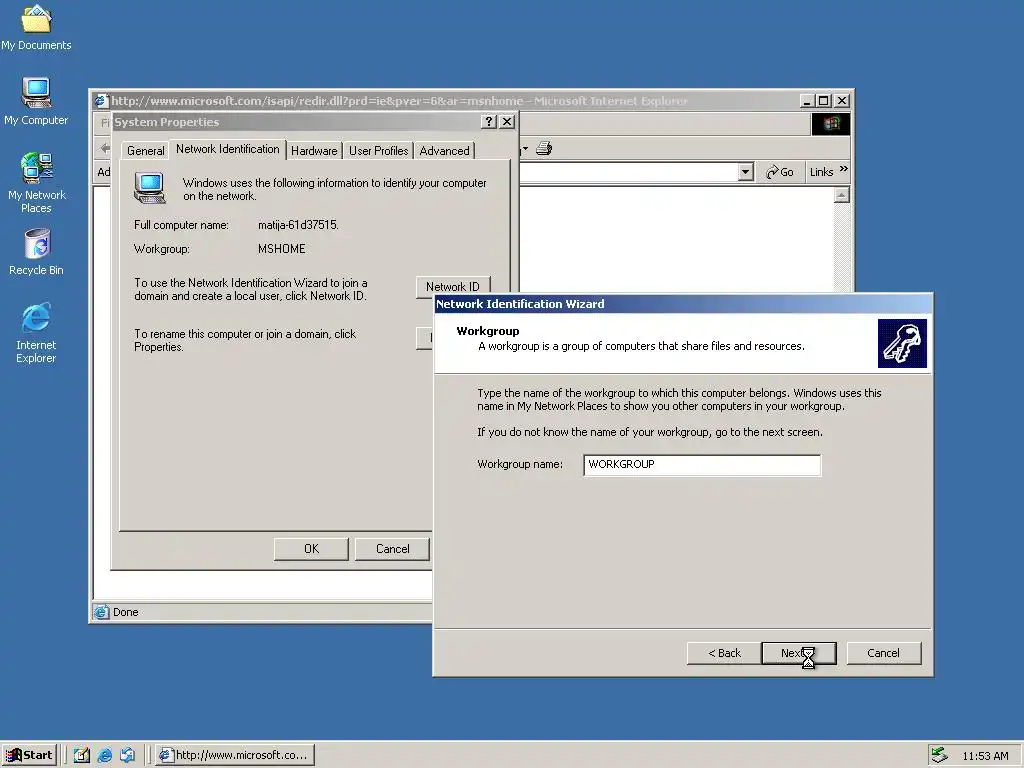Launch Internet Explorer desktop icon
This screenshot has height=768, width=1024.
pyautogui.click(x=36, y=332)
